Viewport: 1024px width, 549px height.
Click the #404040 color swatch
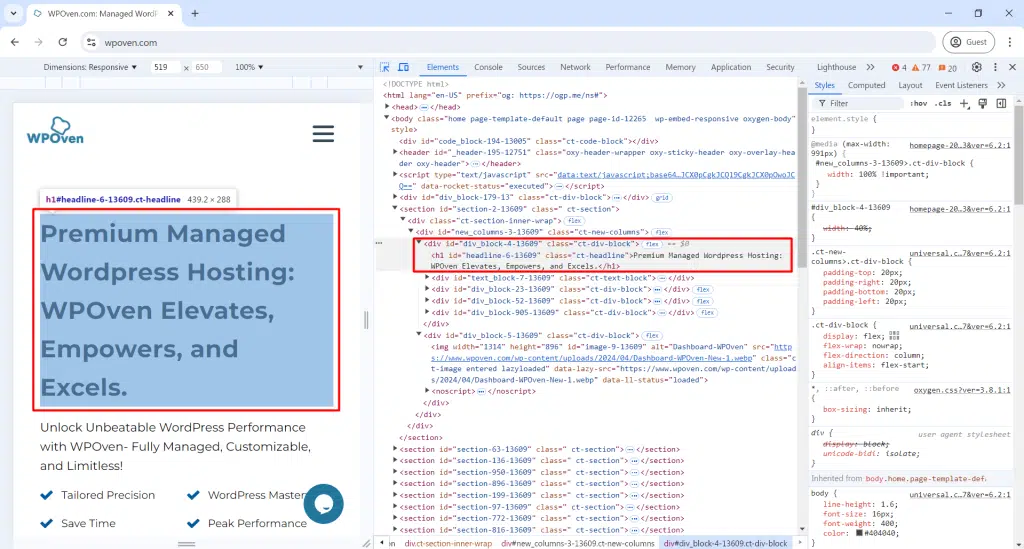point(860,533)
